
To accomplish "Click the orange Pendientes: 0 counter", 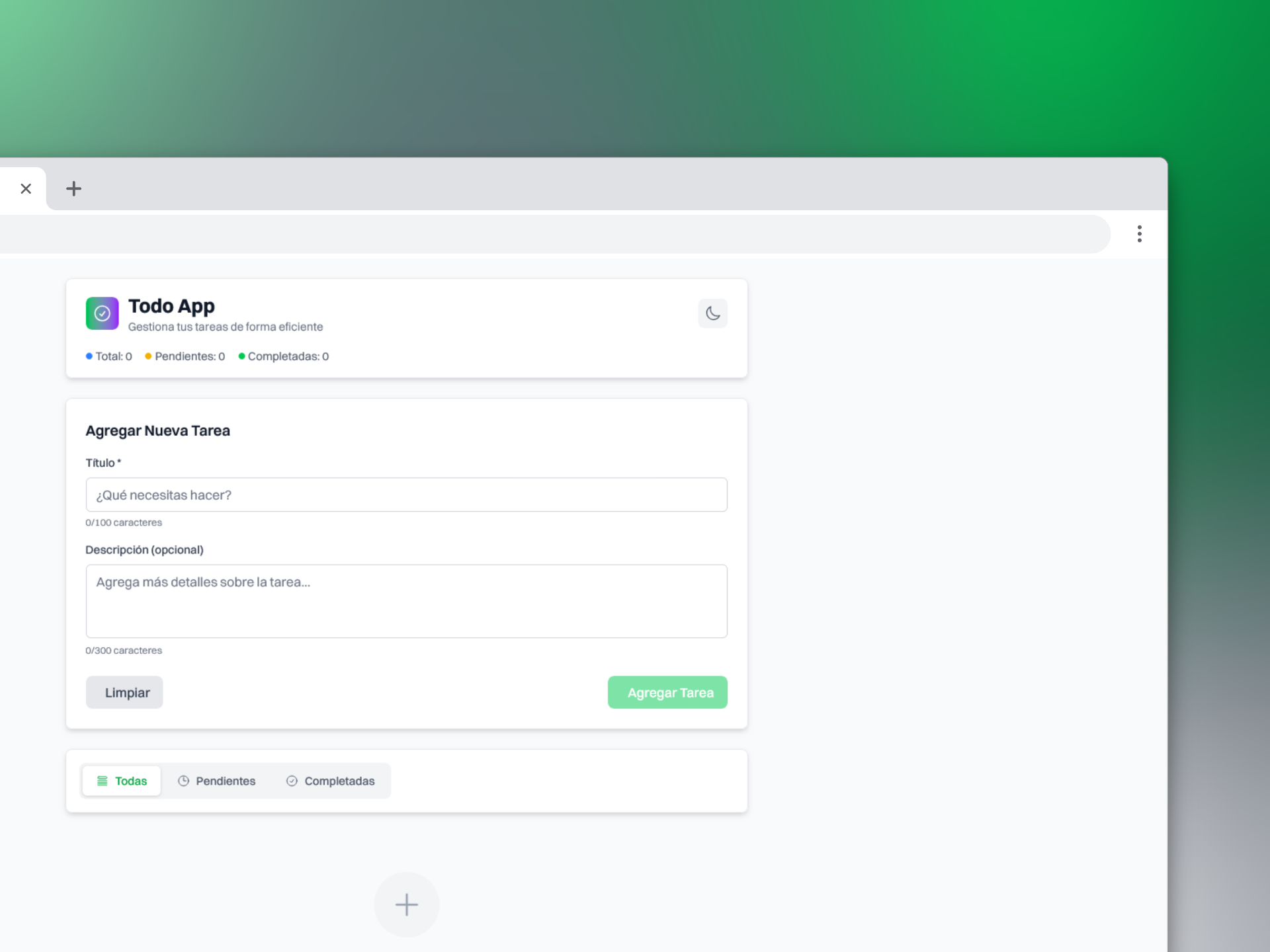I will pos(185,356).
